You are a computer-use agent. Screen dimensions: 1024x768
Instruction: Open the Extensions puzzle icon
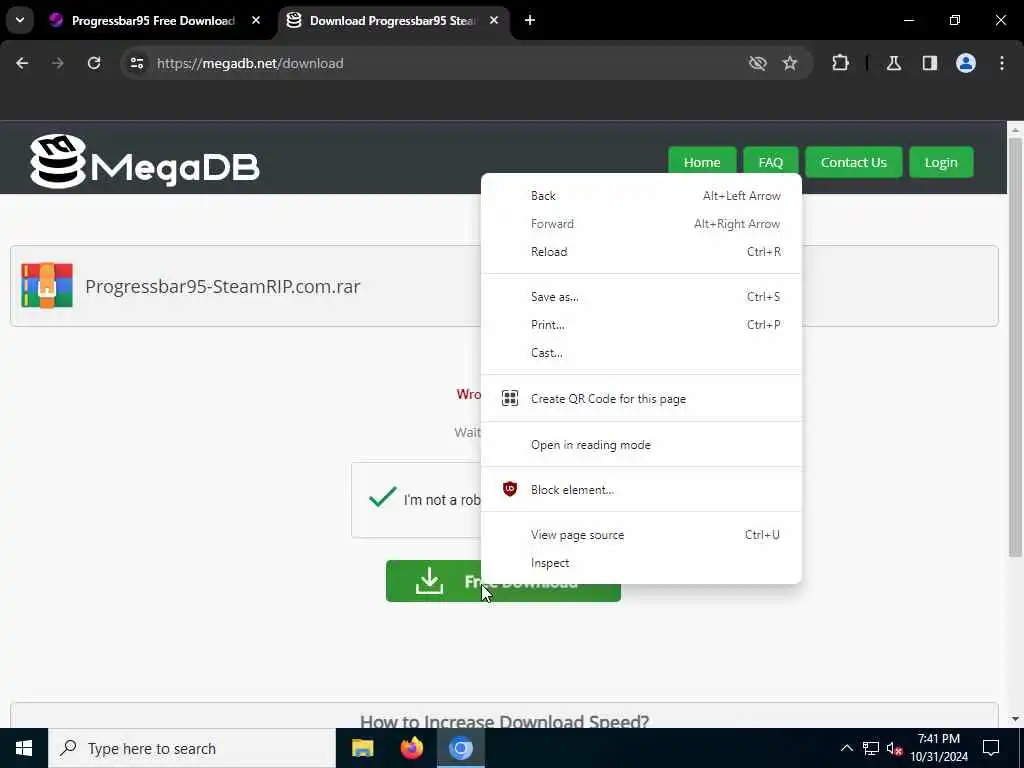(840, 63)
